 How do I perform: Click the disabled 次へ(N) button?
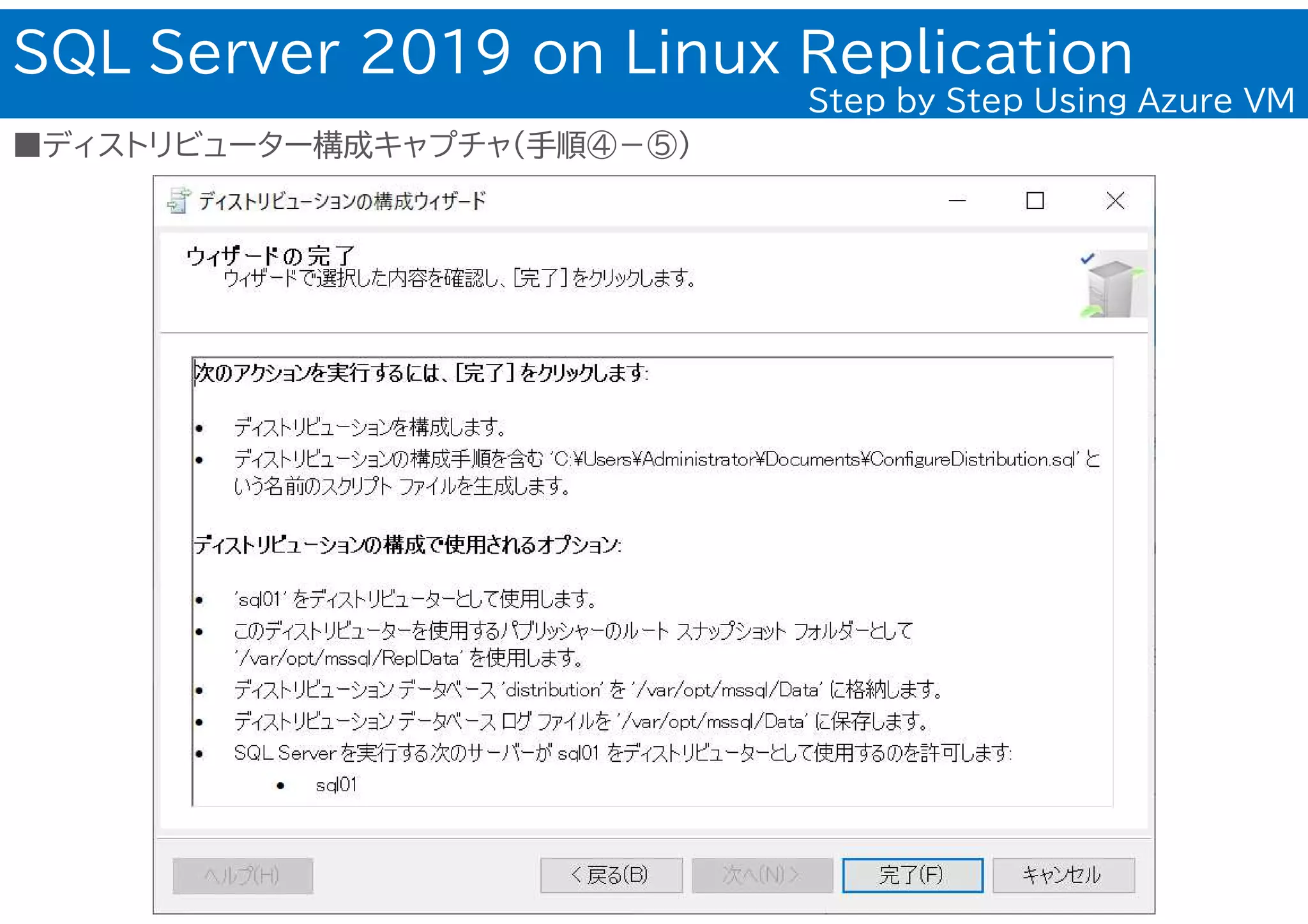762,874
